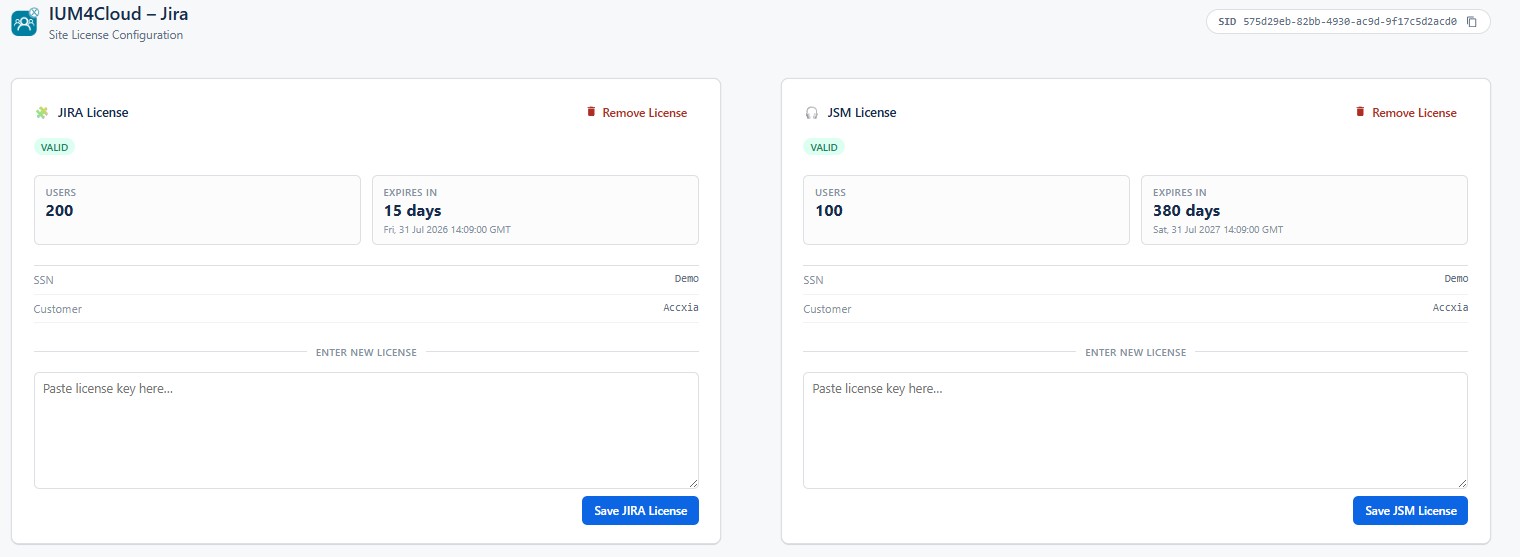Remove the JSM license
Viewport: 1520px width, 557px height.
tap(1406, 113)
